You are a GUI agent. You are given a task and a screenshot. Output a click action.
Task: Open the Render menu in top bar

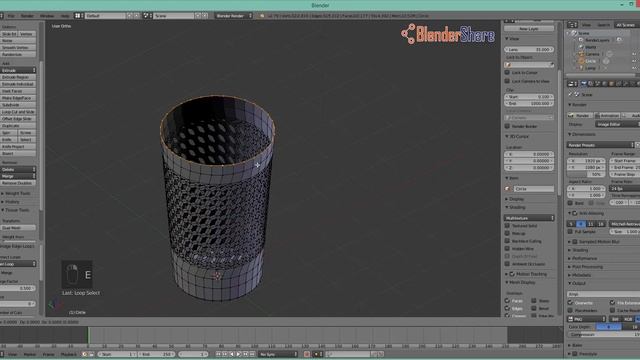[x=27, y=16]
